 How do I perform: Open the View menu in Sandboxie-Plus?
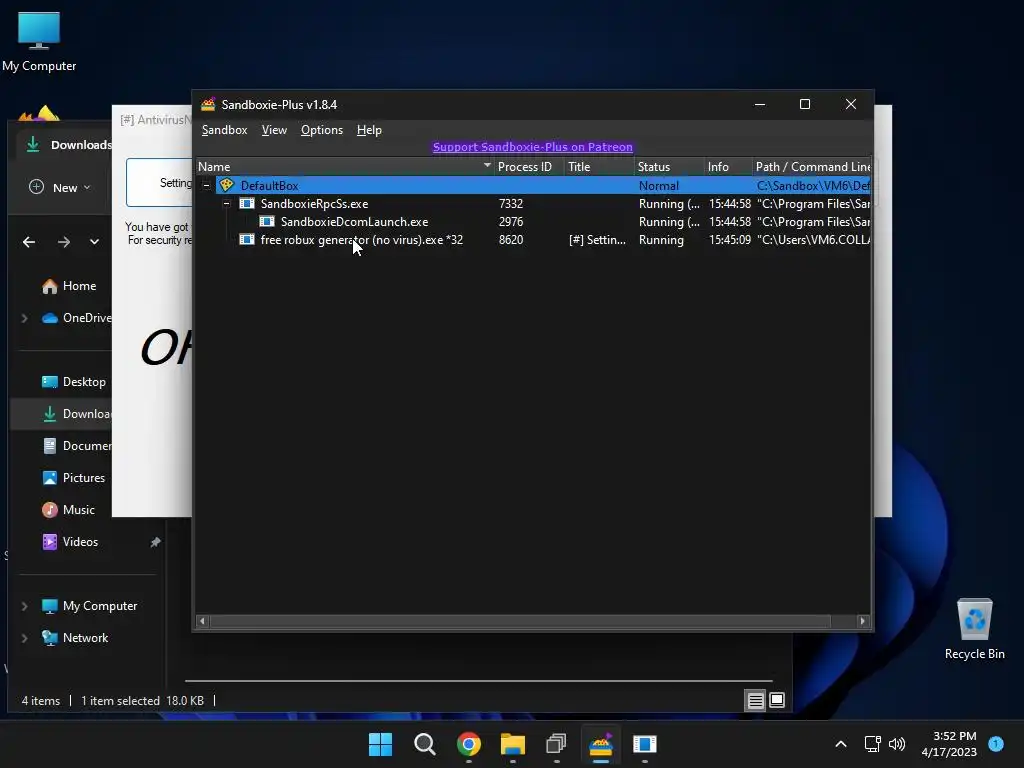point(274,130)
